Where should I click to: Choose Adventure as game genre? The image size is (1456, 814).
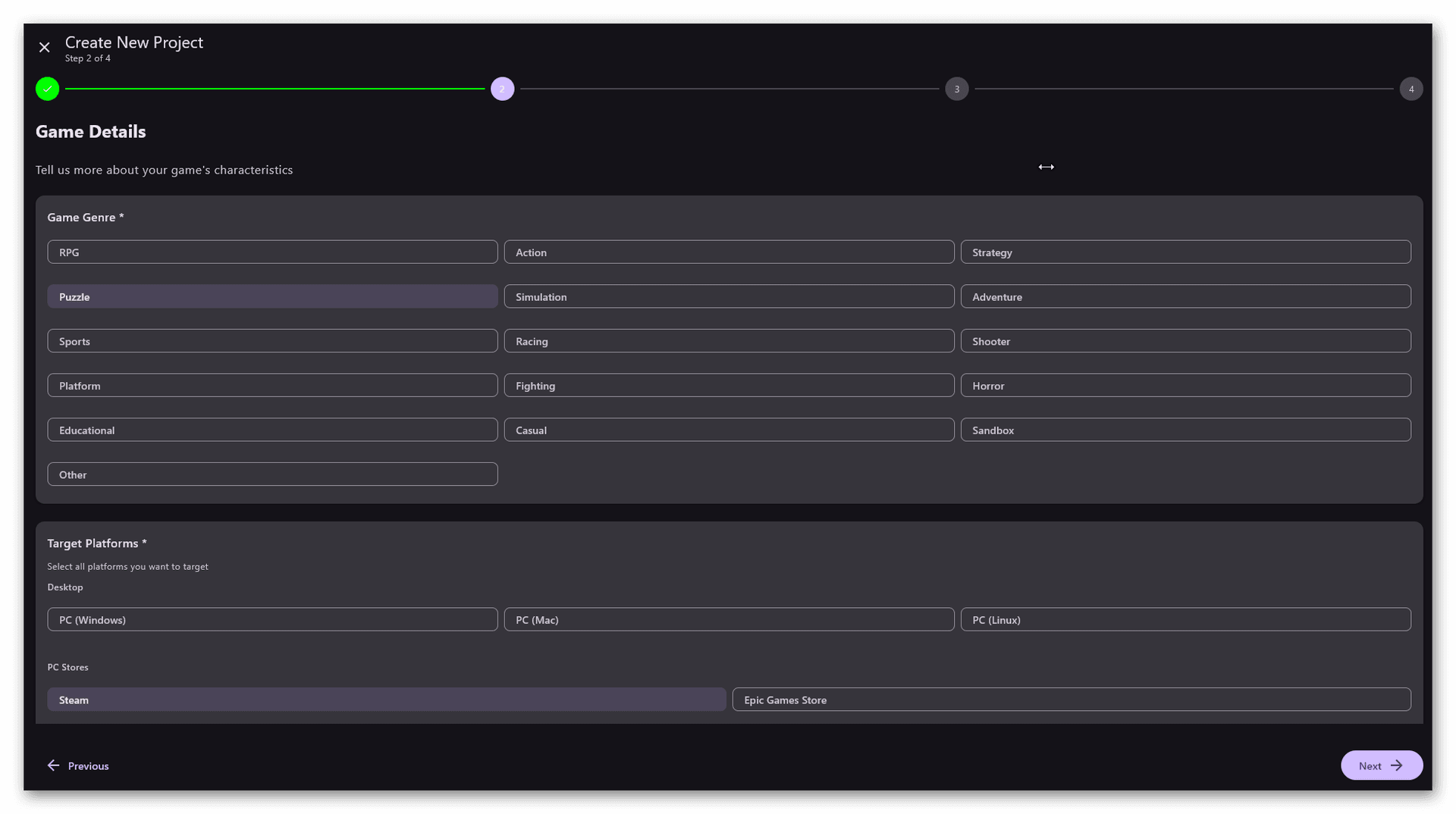(x=1185, y=296)
